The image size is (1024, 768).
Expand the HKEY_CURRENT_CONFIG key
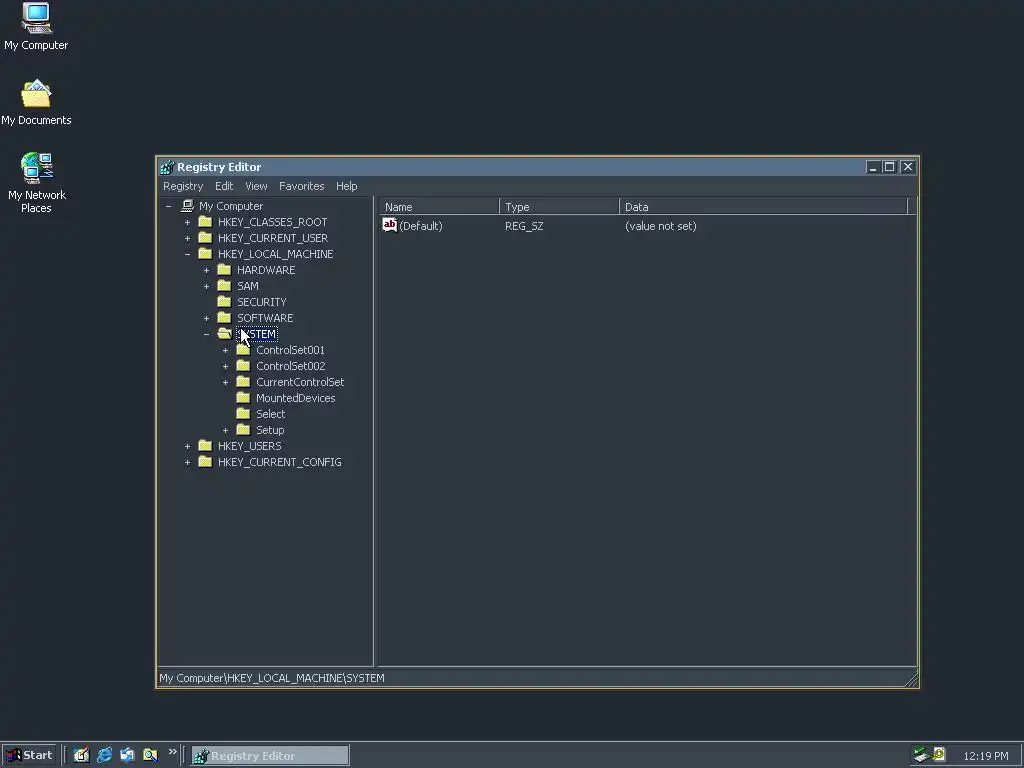click(187, 462)
